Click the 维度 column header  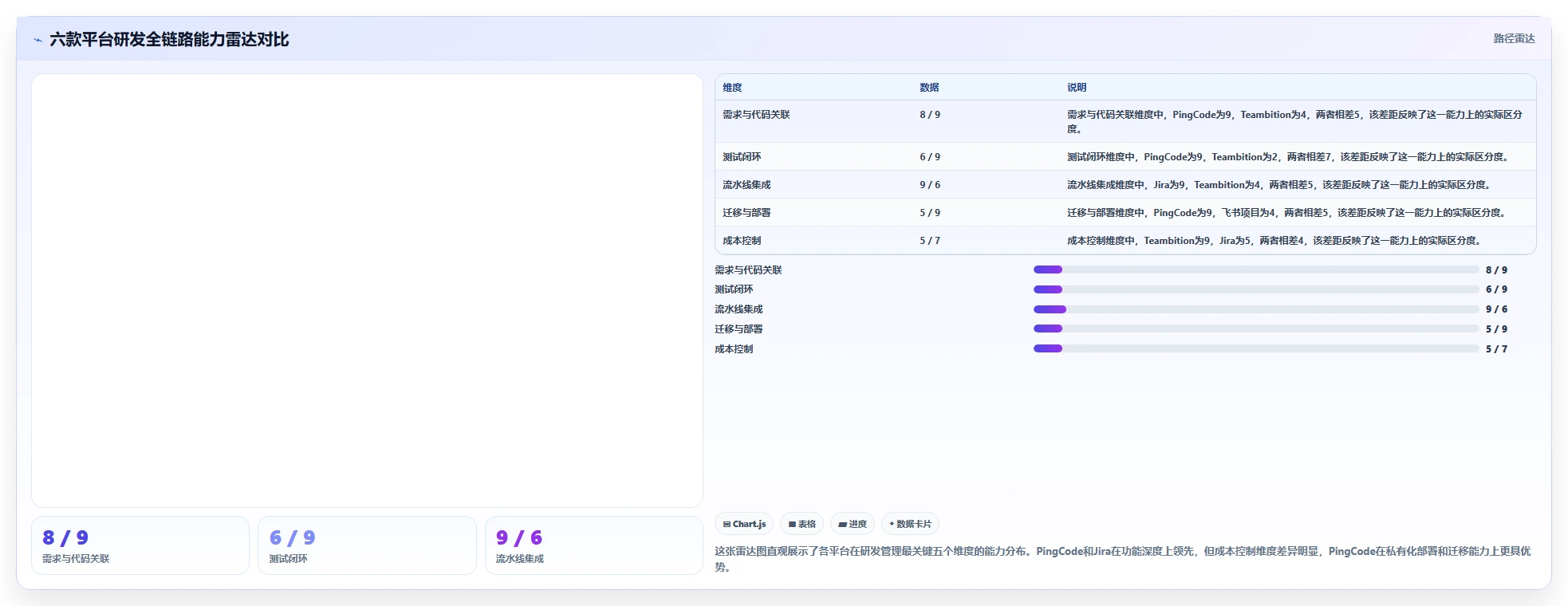pyautogui.click(x=732, y=88)
